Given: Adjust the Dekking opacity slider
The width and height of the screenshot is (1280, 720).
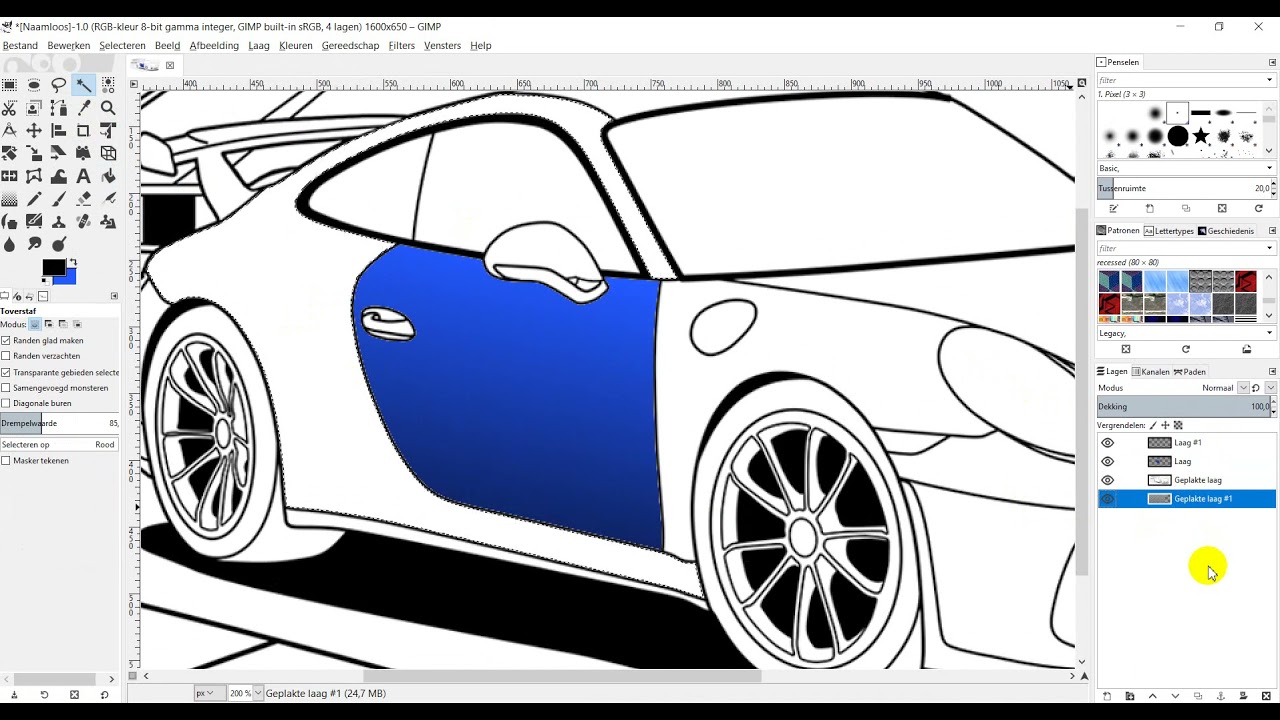Looking at the screenshot, I should [1184, 407].
